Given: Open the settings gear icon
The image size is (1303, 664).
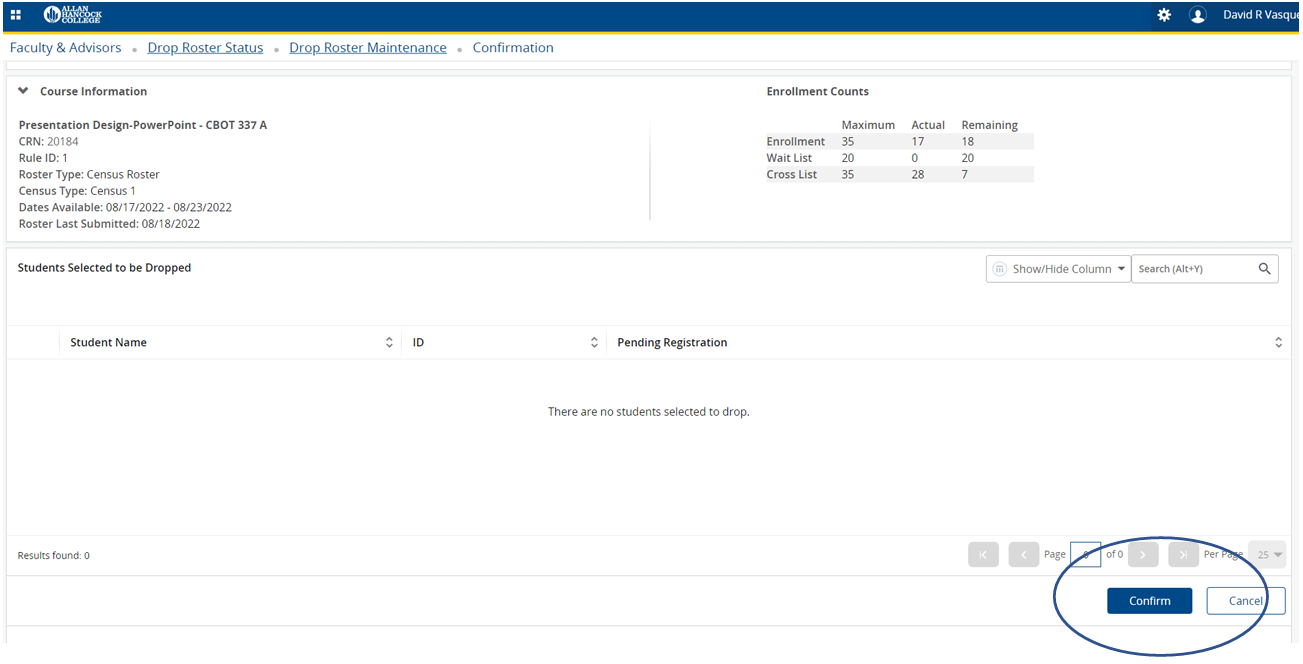Looking at the screenshot, I should pyautogui.click(x=1164, y=15).
